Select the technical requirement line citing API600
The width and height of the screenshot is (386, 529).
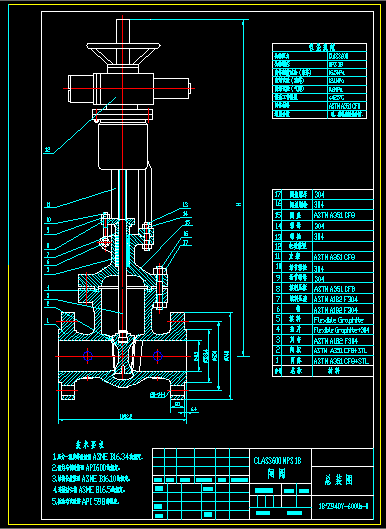[x=86, y=468]
